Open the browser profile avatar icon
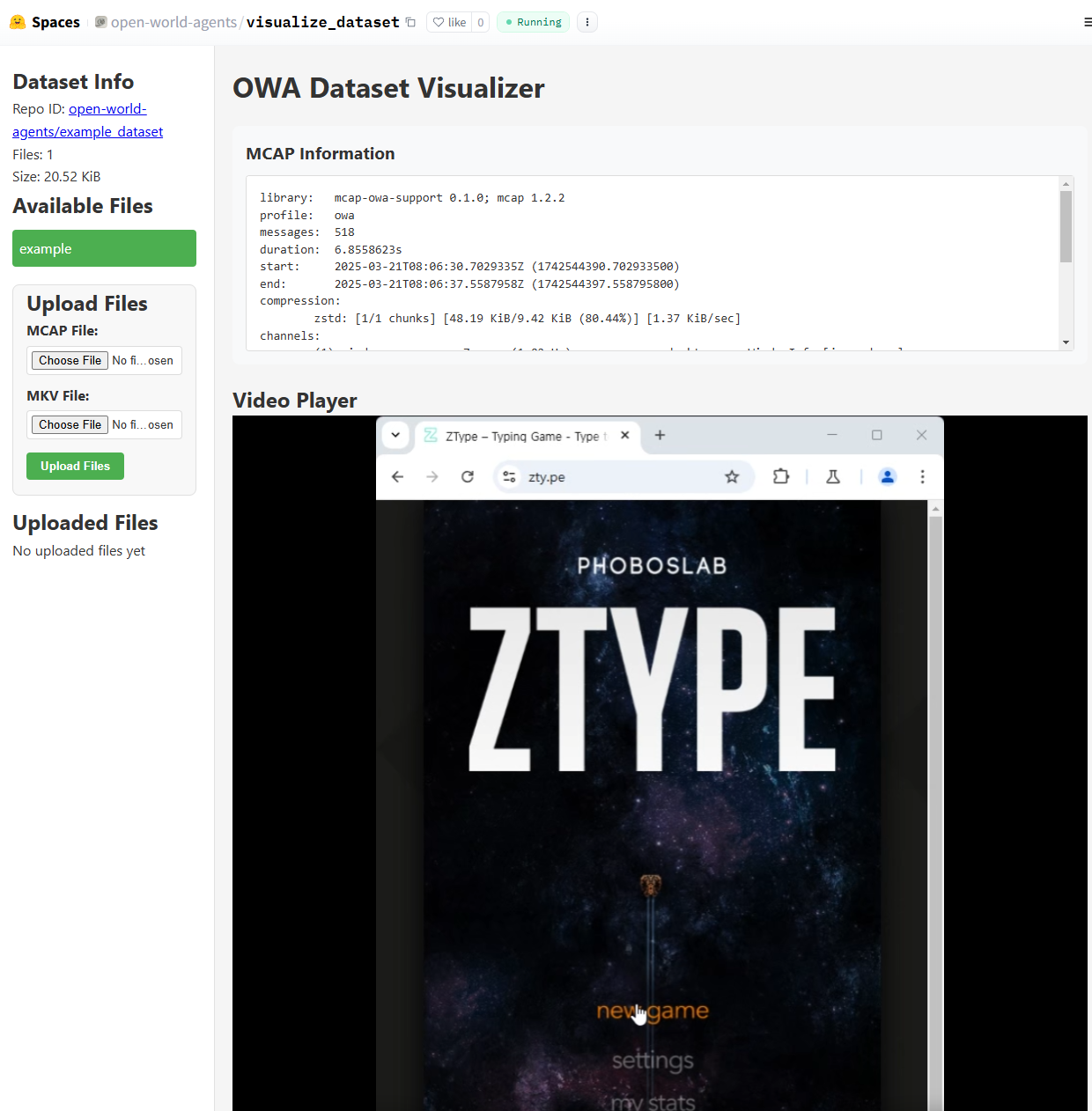1092x1111 pixels. [888, 476]
